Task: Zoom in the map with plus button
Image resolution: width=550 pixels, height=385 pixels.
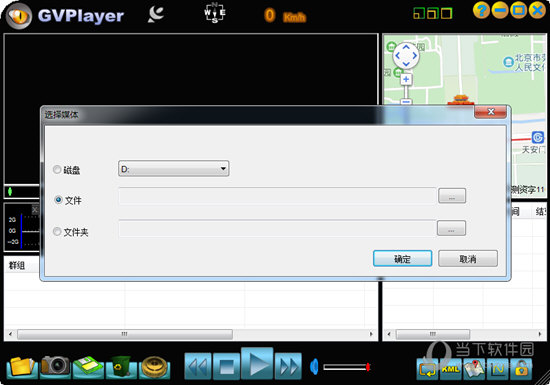Action: tap(406, 79)
